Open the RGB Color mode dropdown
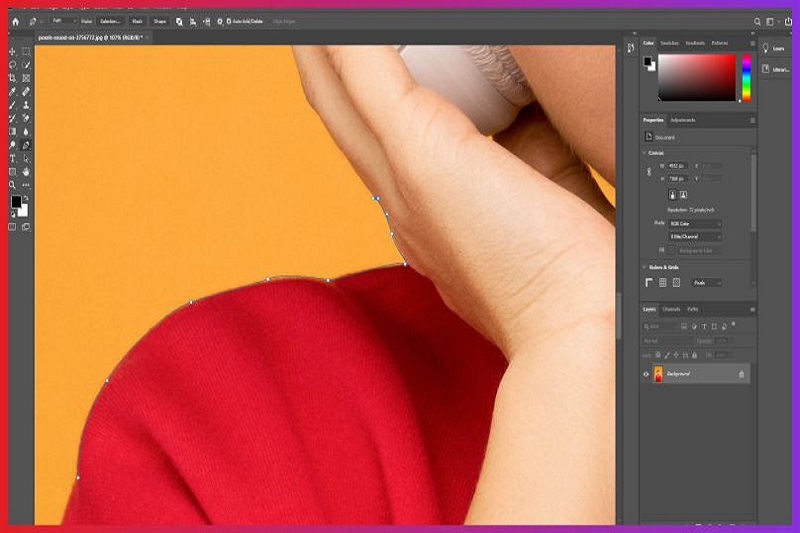The height and width of the screenshot is (533, 800). 695,224
